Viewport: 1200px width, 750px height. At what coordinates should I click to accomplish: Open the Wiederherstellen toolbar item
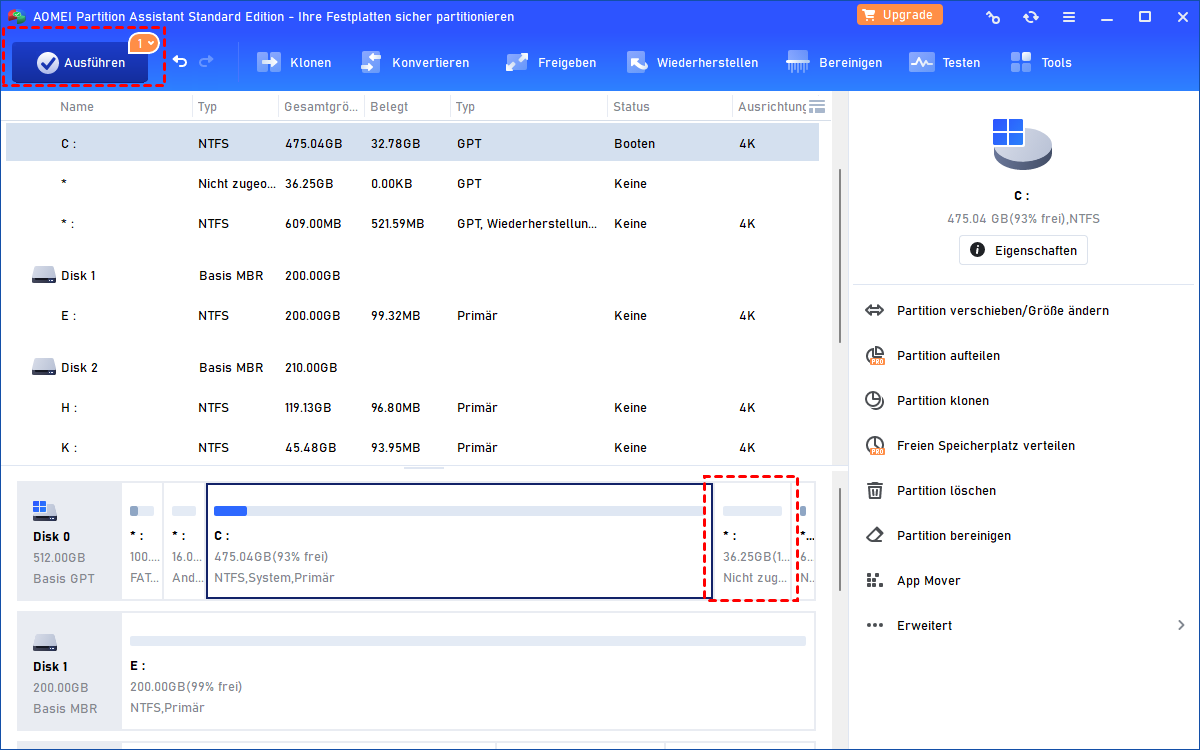[x=692, y=62]
